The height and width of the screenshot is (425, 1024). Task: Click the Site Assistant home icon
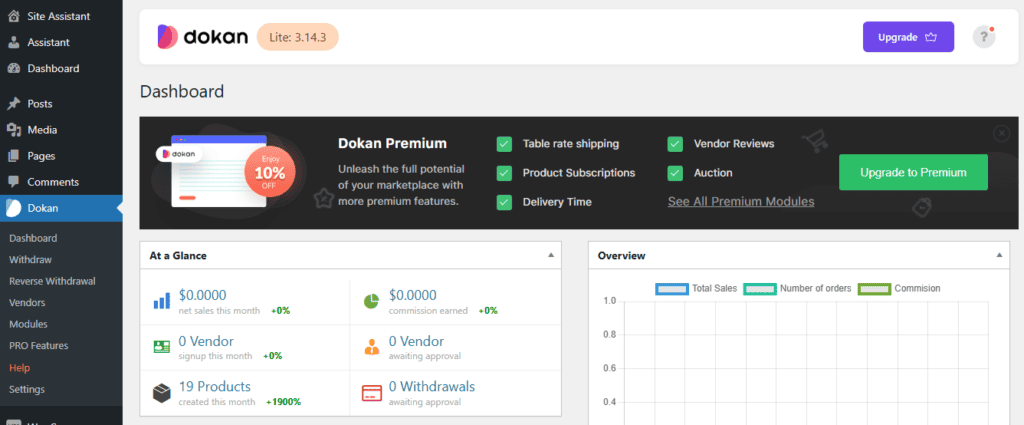13,16
